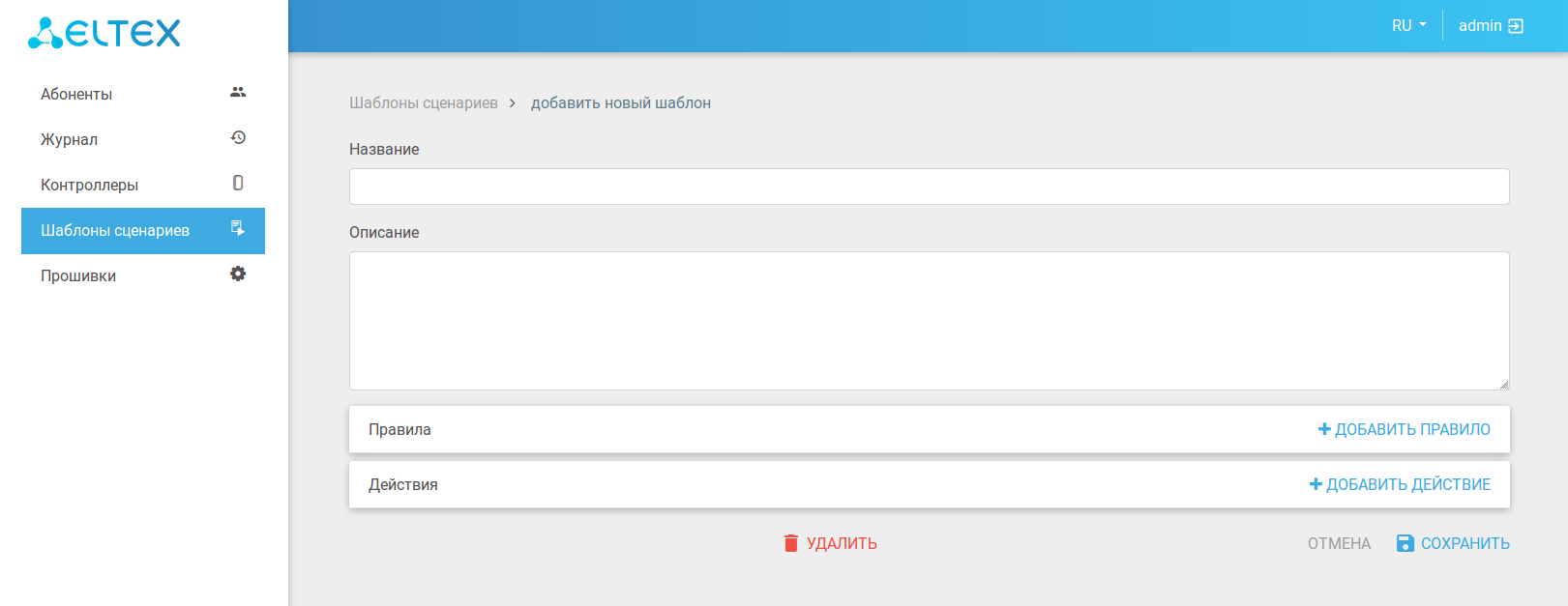
Task: Open the Журнал menu item
Action: click(x=69, y=139)
